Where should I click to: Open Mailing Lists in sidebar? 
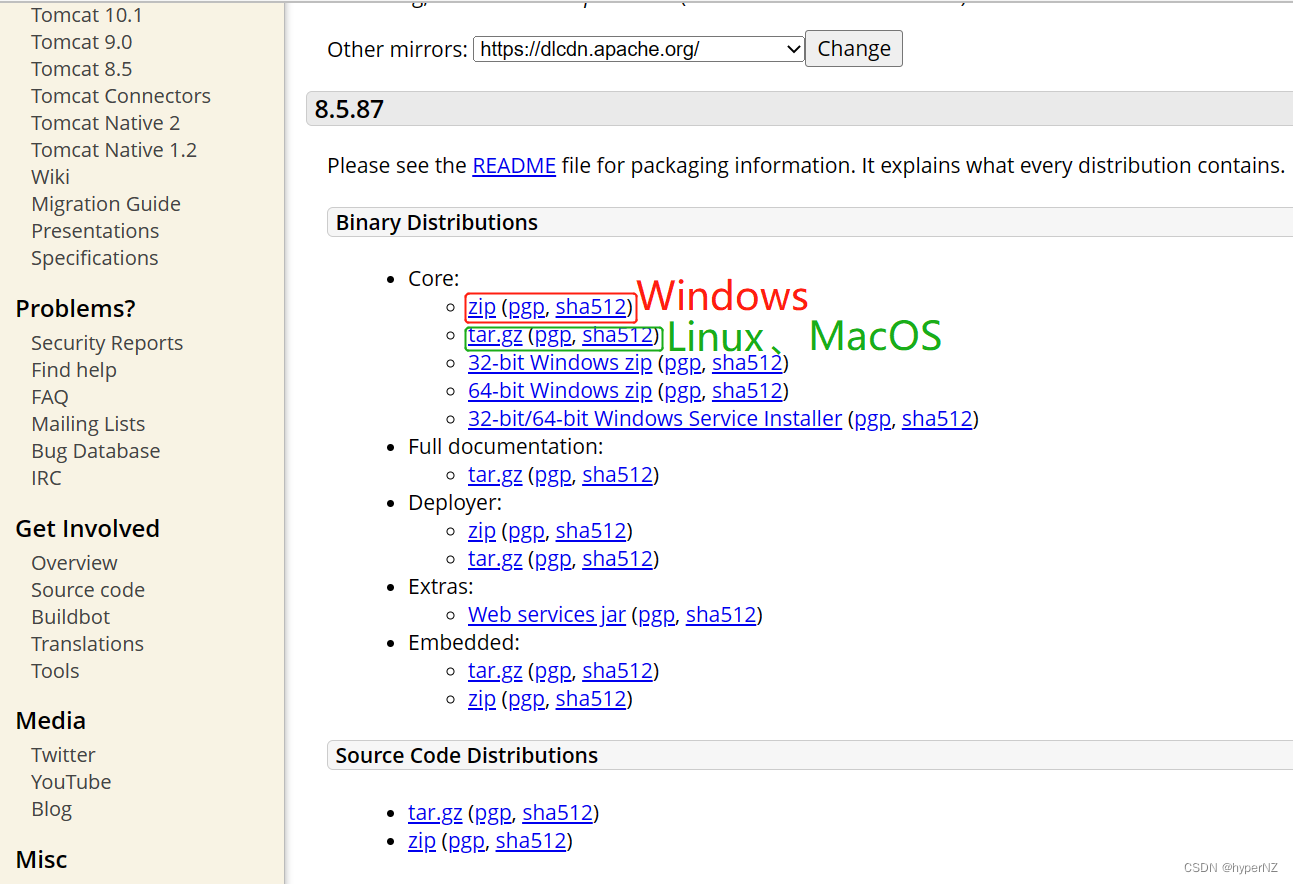(x=88, y=424)
